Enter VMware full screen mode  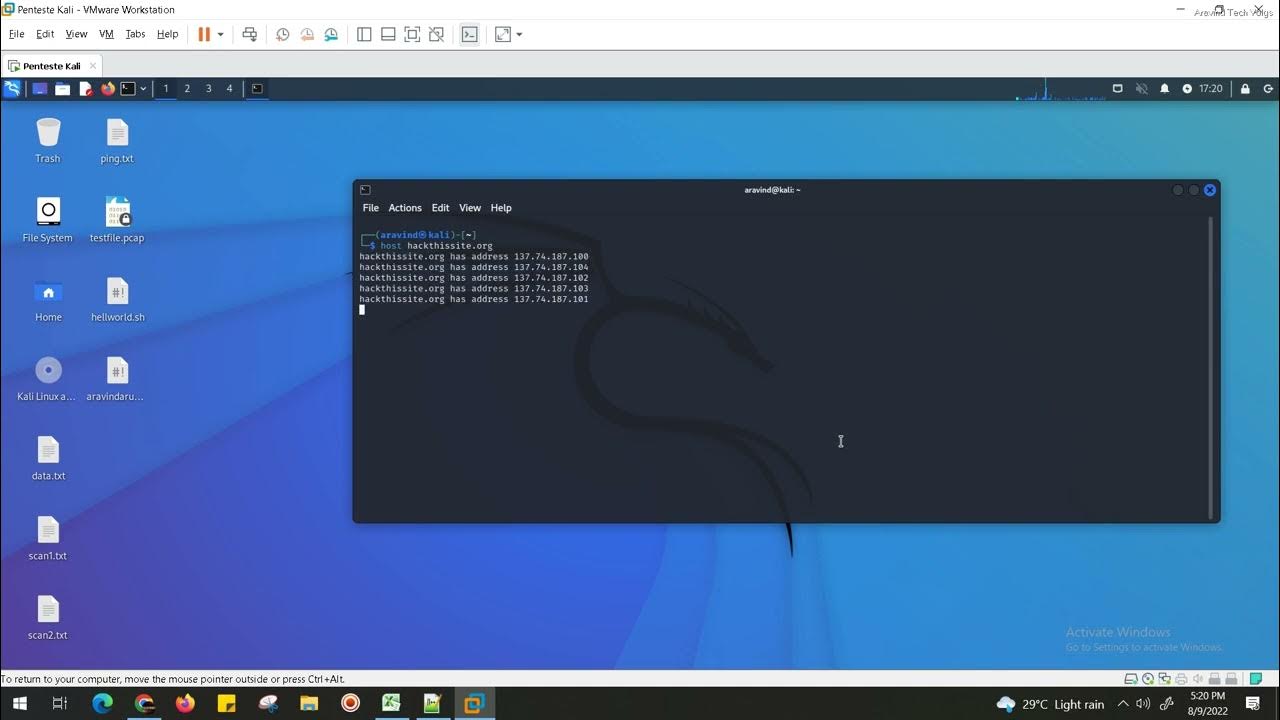click(412, 34)
